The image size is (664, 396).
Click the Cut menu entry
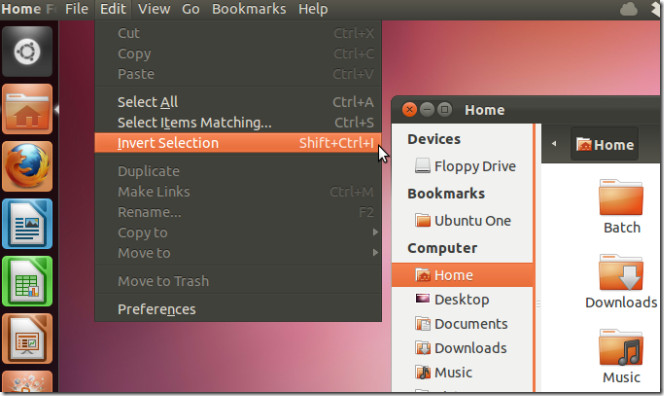coord(238,33)
